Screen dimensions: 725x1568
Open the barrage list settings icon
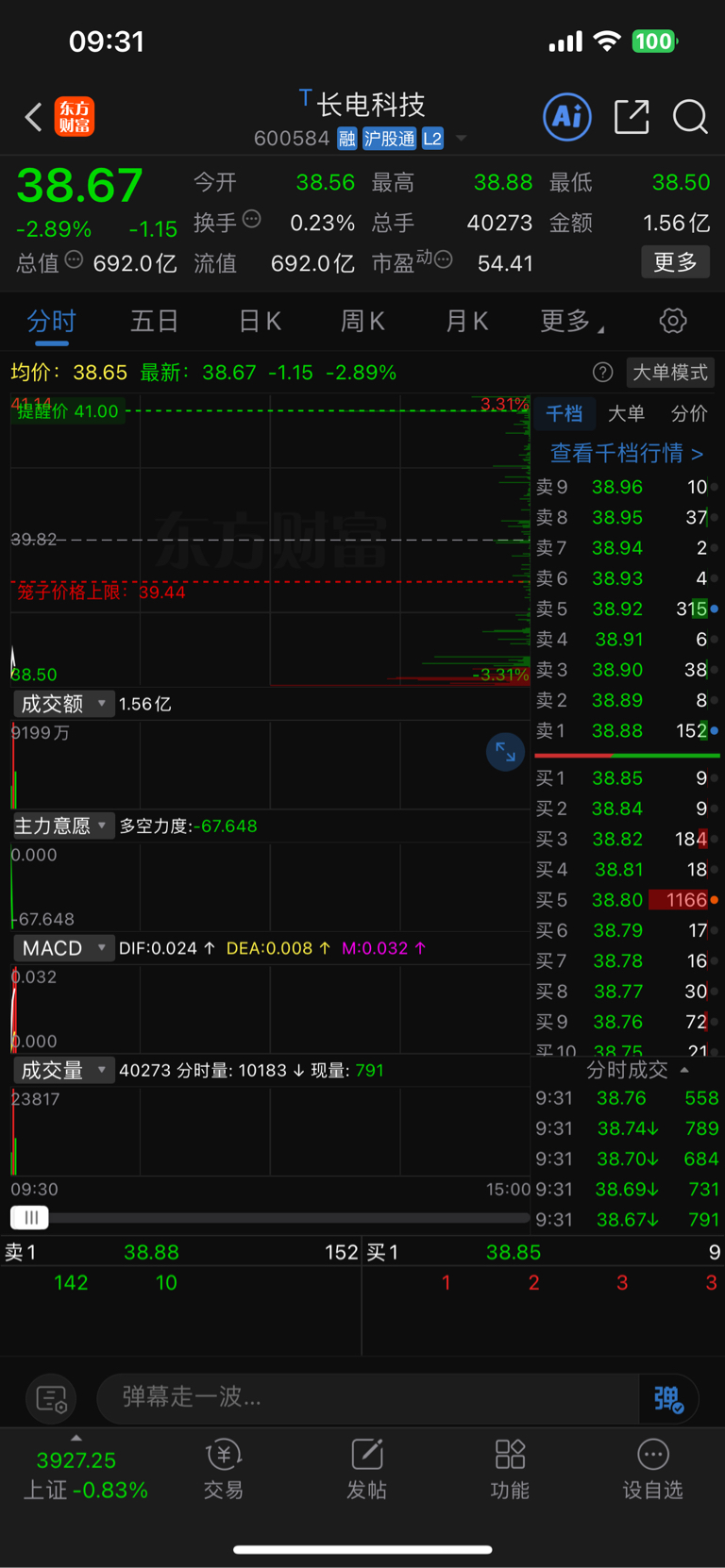tap(51, 1398)
